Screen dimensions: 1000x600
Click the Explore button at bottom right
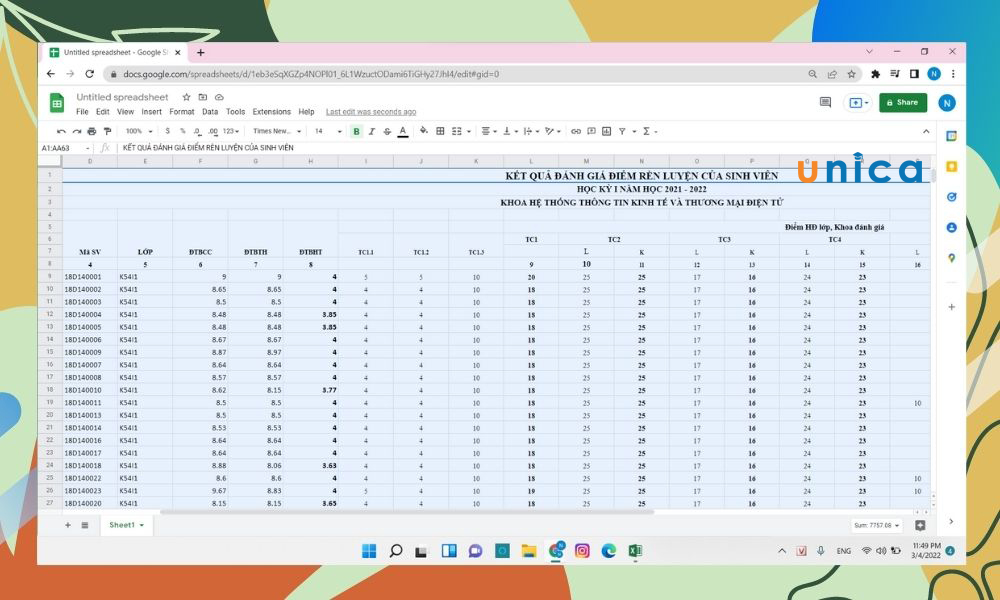coord(920,525)
